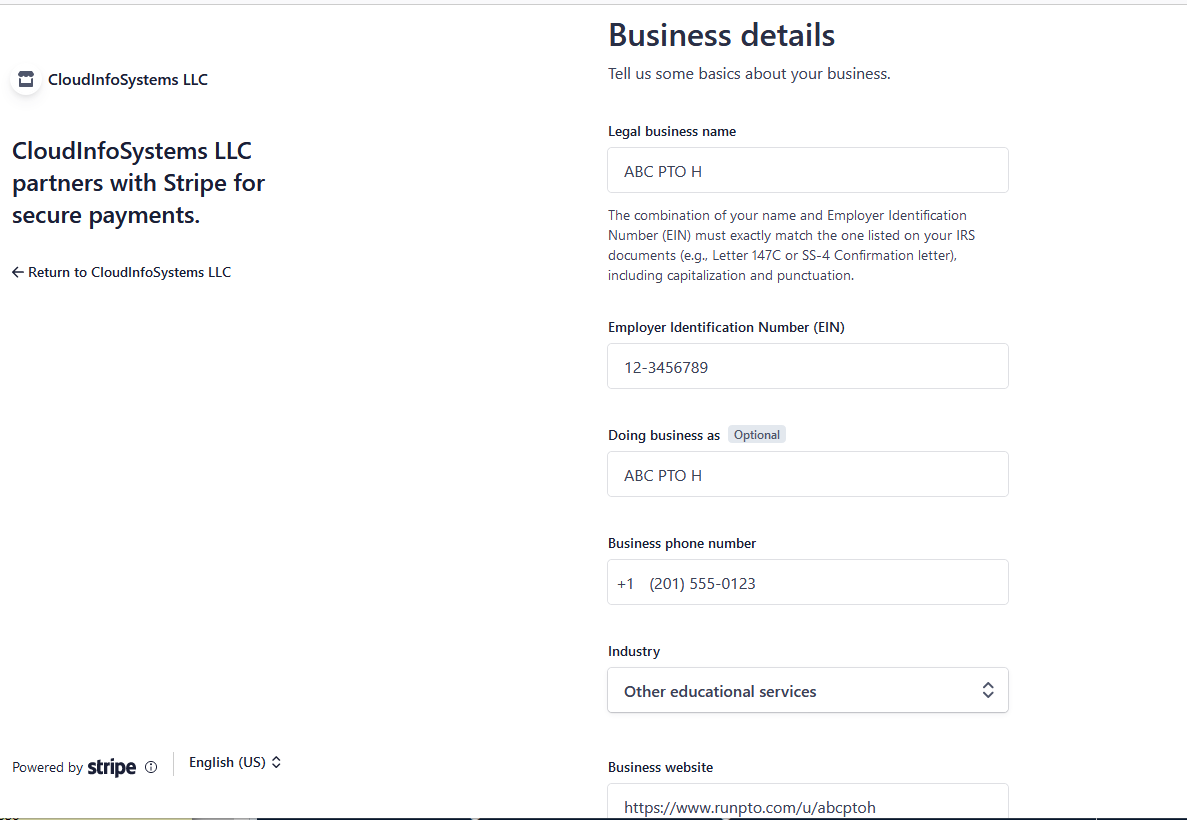The image size is (1187, 820).
Task: Select the Other educational services value
Action: pos(719,690)
